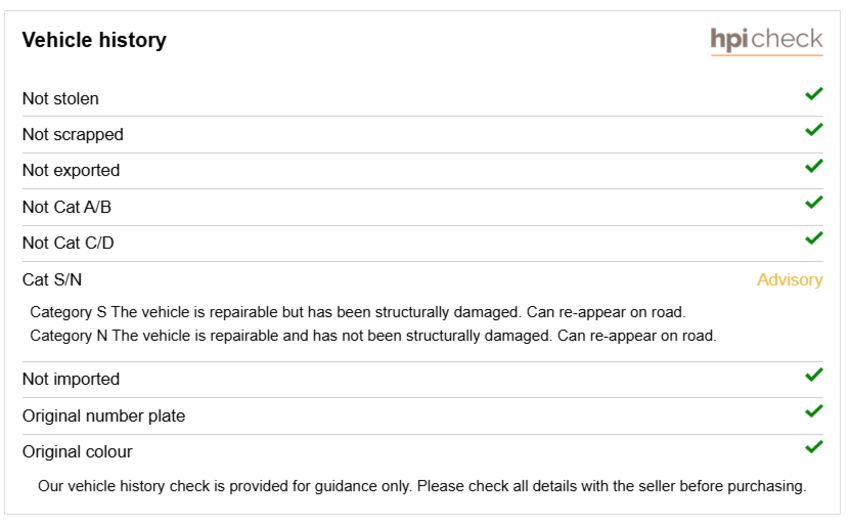Viewport: 850px width, 525px height.
Task: Click the Category S description text
Action: pyautogui.click(x=358, y=312)
